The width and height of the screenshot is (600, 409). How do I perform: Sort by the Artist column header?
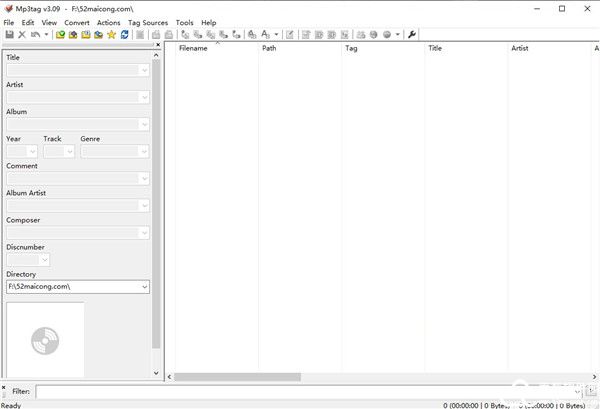point(549,48)
